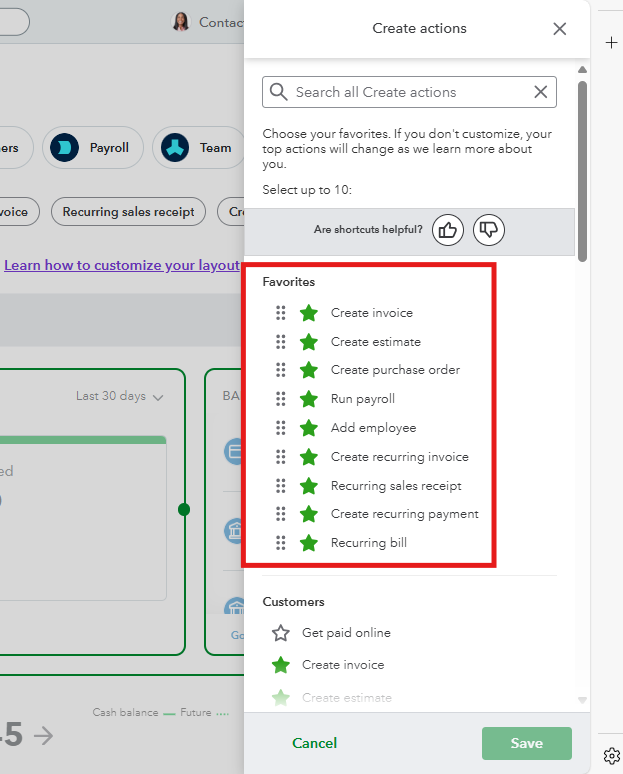Viewport: 623px width, 774px height.
Task: Grab the drag handle for Run payroll
Action: pyautogui.click(x=280, y=399)
